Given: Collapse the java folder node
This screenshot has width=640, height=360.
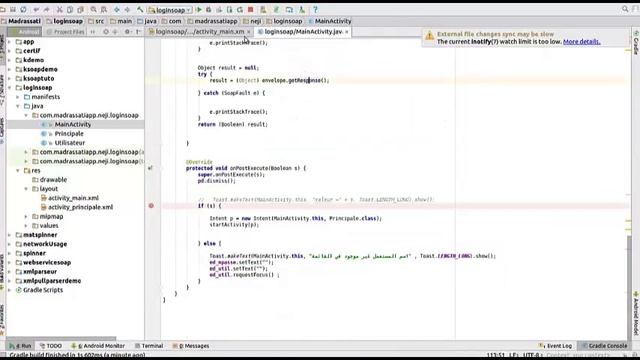Looking at the screenshot, I should click(x=18, y=106).
